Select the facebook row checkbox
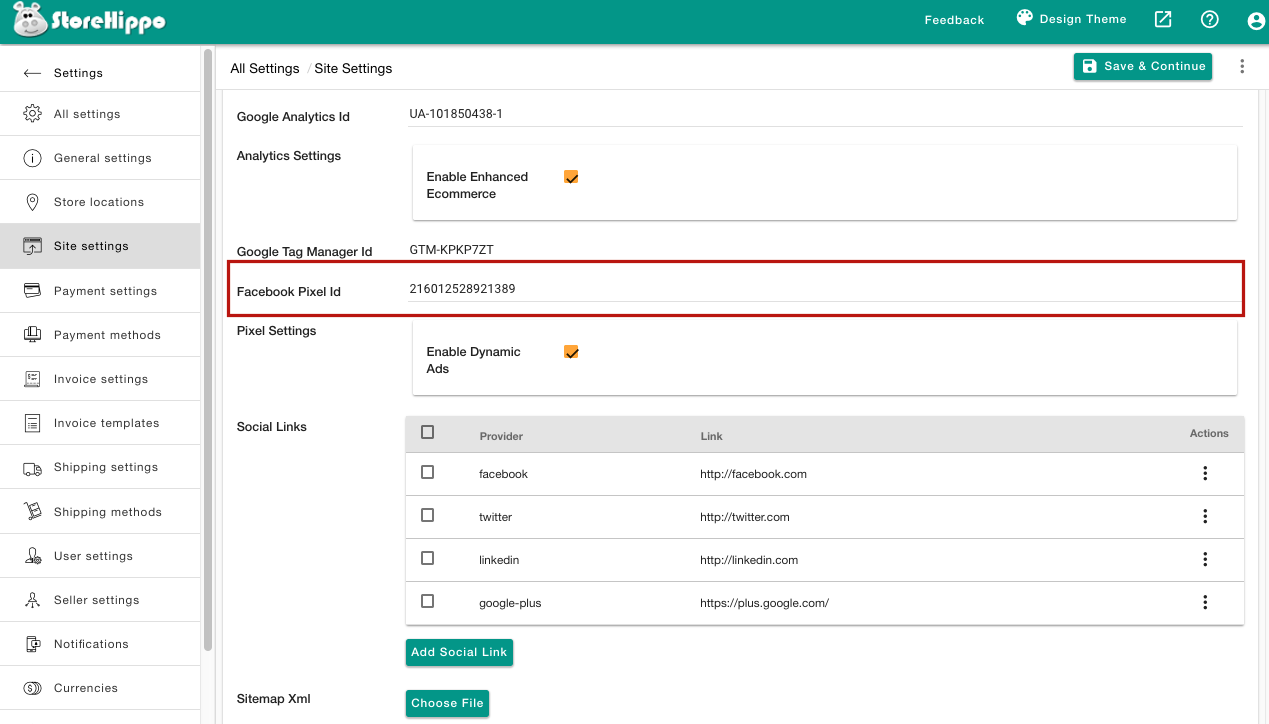The height and width of the screenshot is (724, 1269). 428,472
